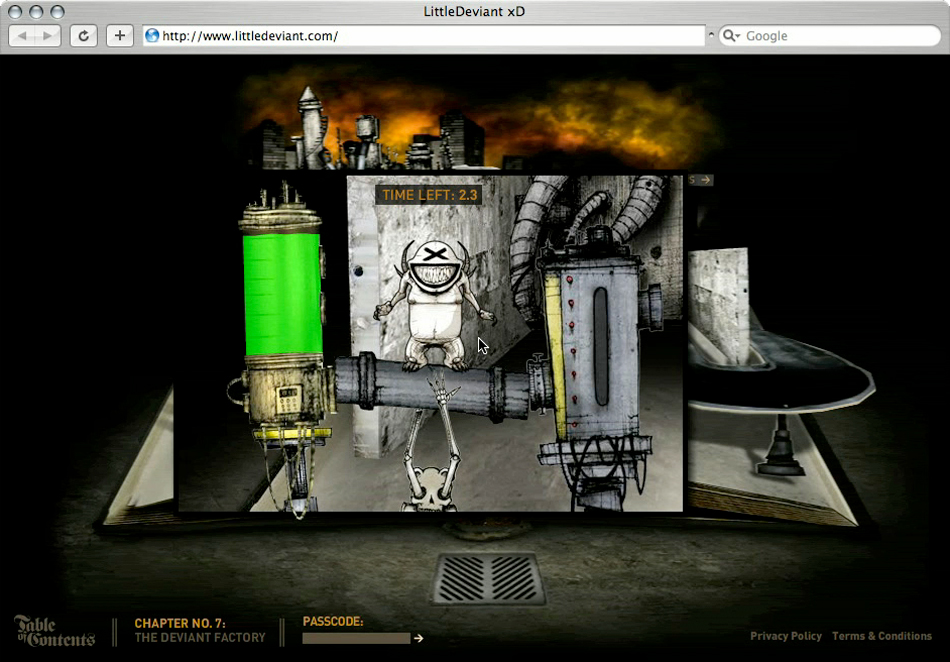The image size is (950, 662).
Task: Reload the page with the refresh button
Action: pyautogui.click(x=84, y=36)
